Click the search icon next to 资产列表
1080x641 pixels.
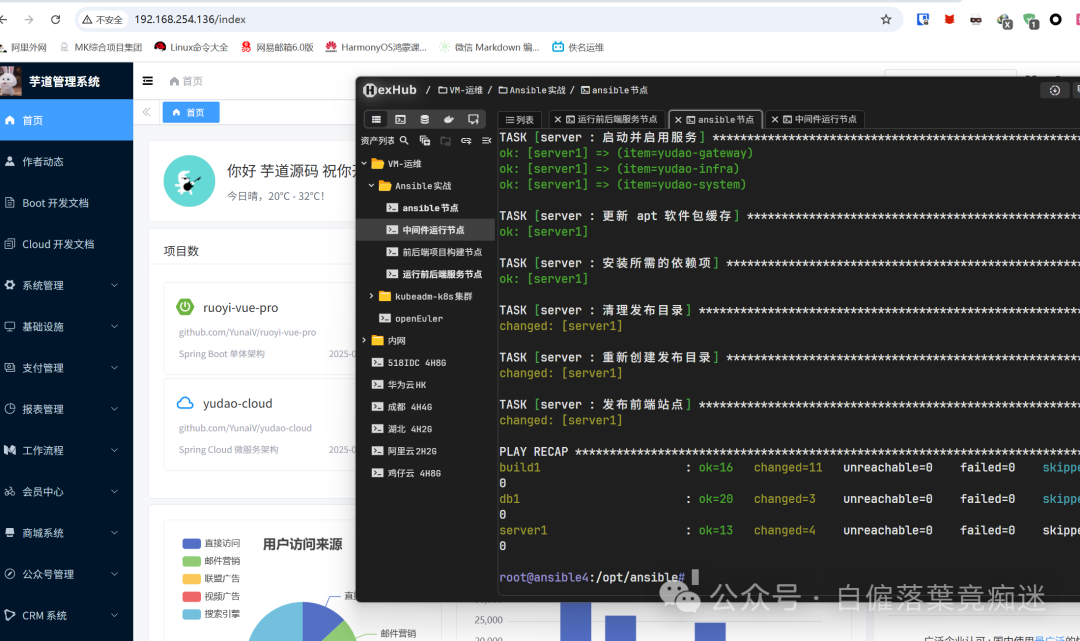pos(404,140)
